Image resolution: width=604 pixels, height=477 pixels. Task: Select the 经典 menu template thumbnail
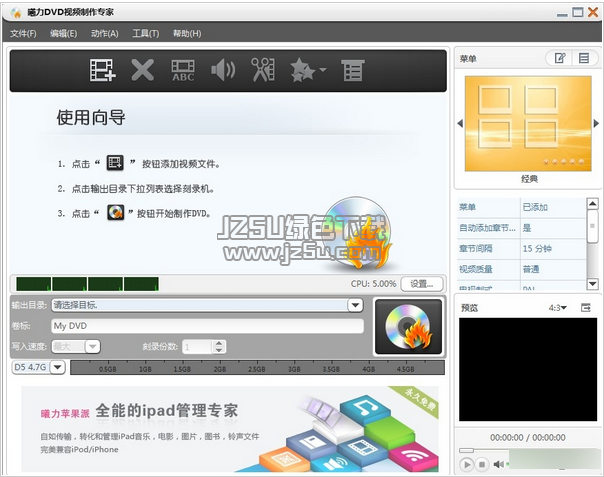(528, 123)
